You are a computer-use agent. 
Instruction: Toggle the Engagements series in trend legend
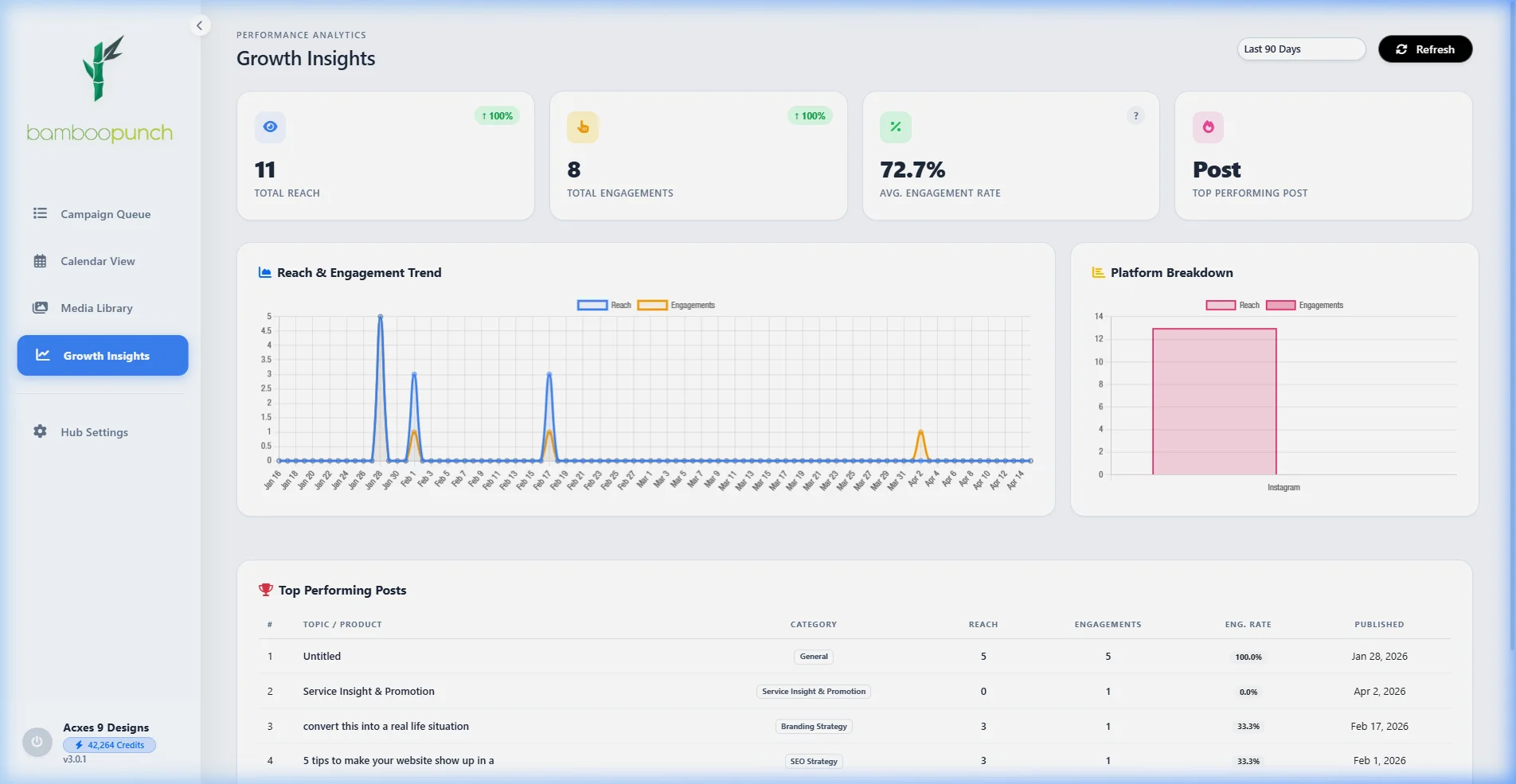[x=676, y=306]
